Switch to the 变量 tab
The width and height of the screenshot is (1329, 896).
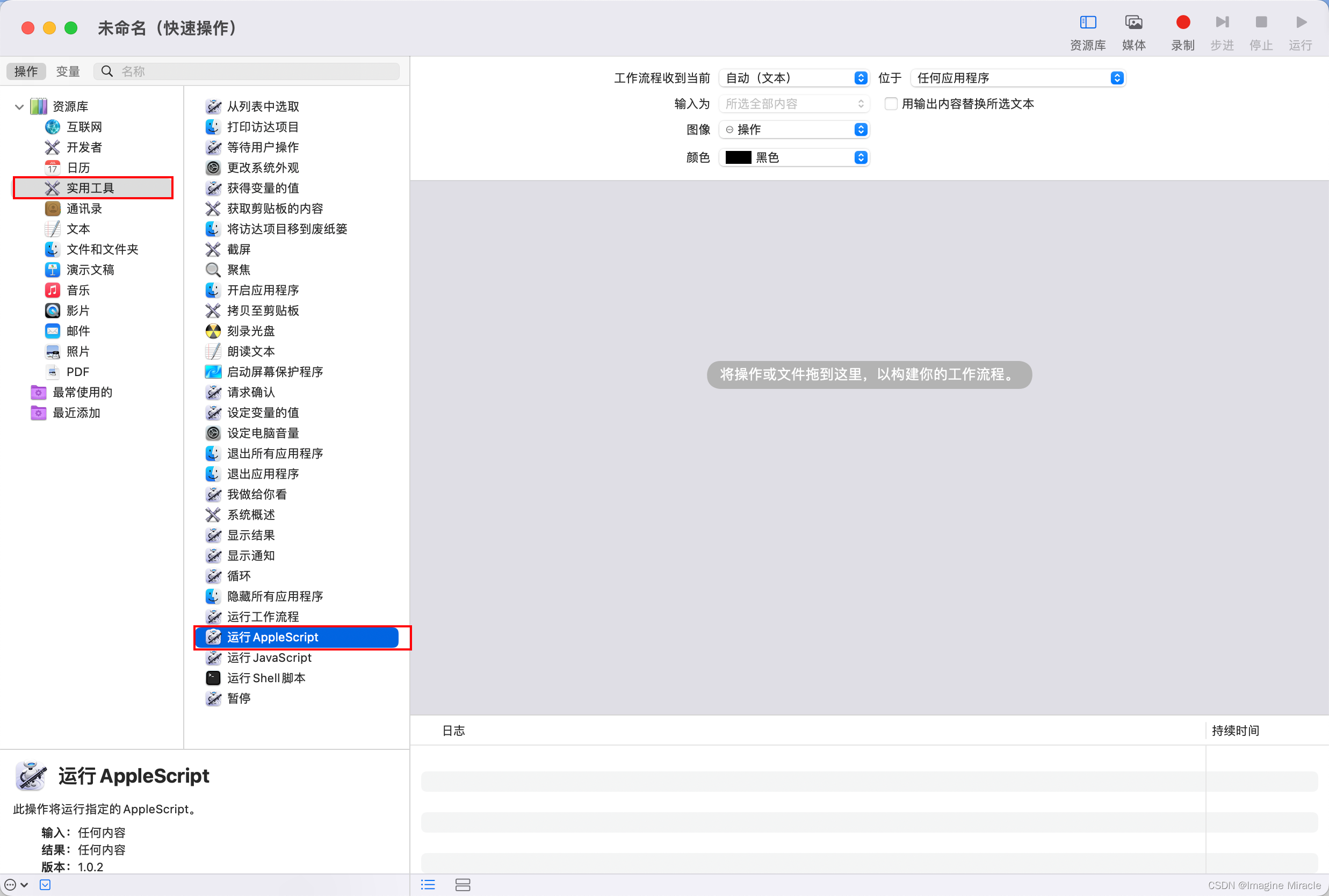[x=68, y=71]
